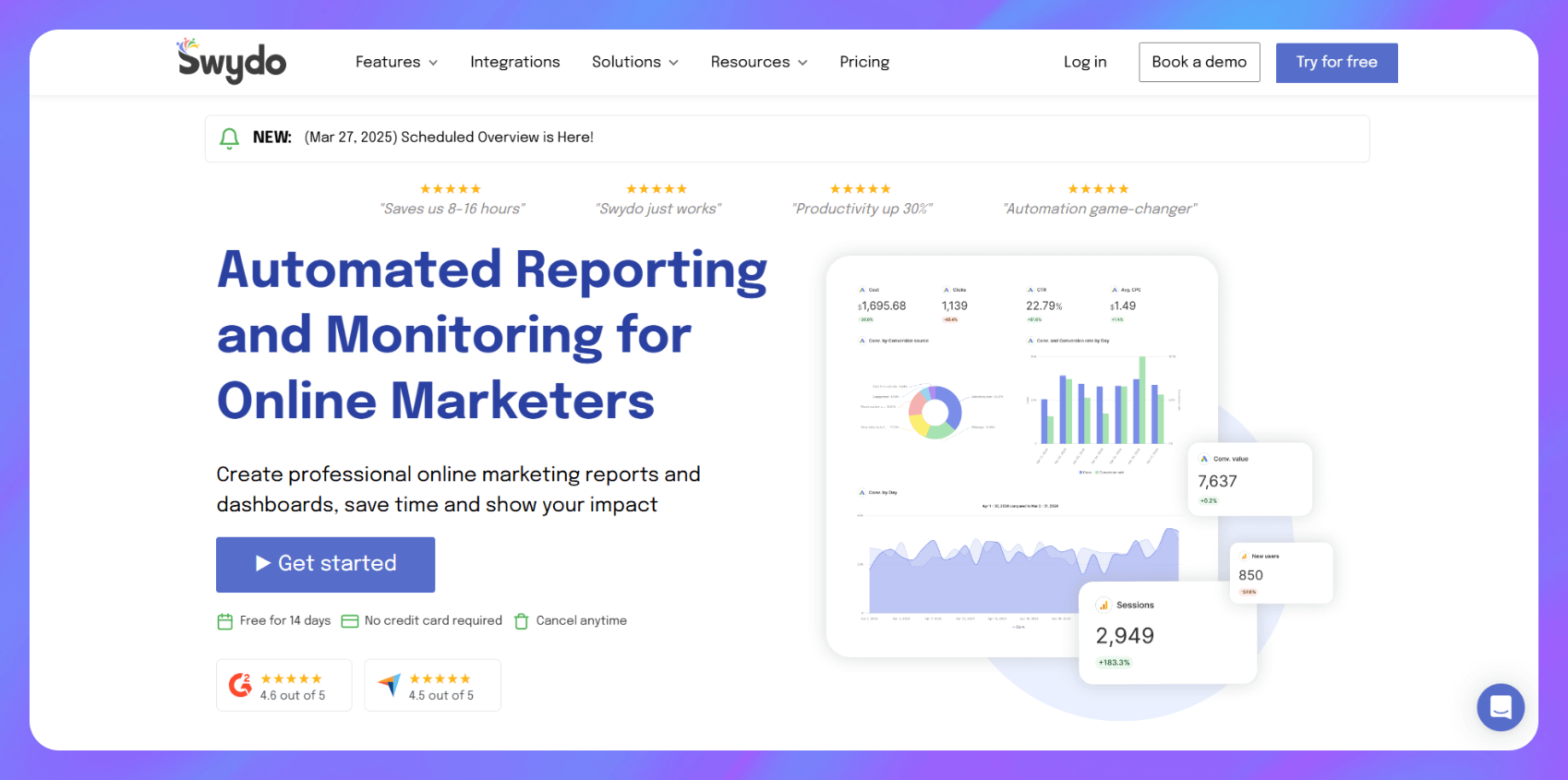Viewport: 1568px width, 780px height.
Task: Click the Swydo logo
Action: (232, 61)
